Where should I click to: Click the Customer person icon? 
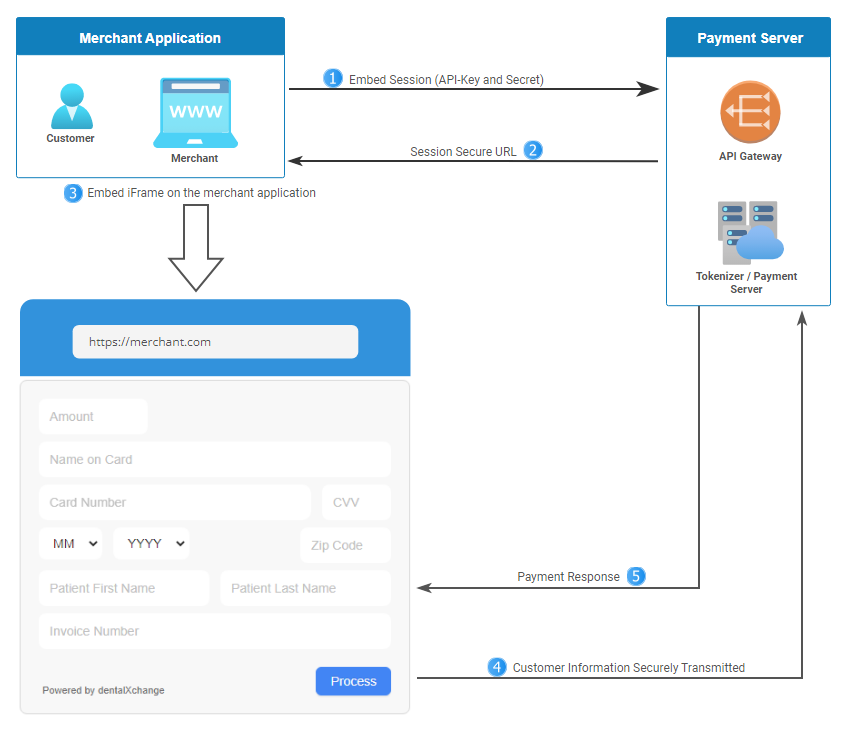pos(71,106)
